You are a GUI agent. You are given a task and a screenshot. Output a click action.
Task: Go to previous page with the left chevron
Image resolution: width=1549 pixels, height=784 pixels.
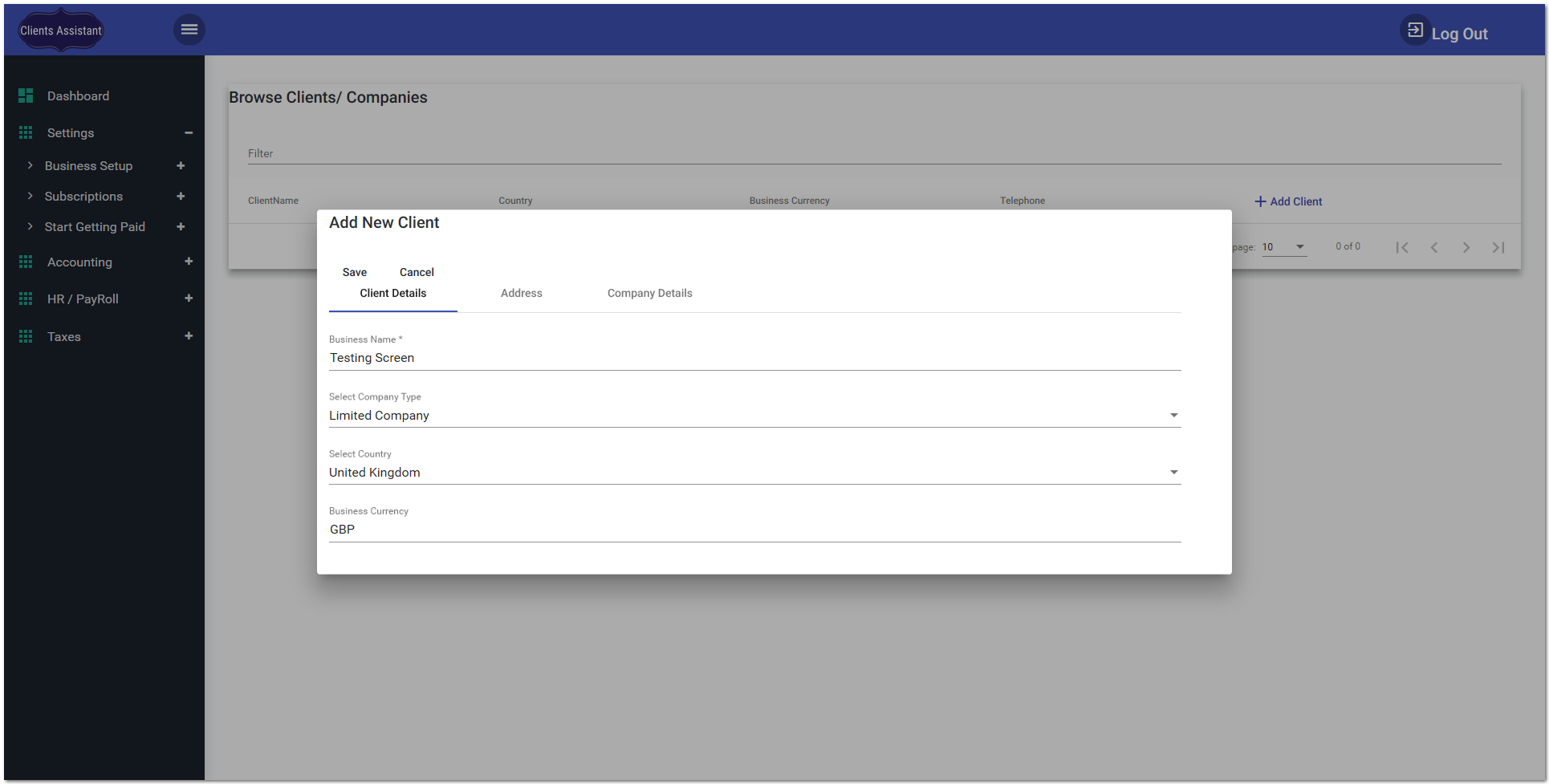coord(1434,247)
